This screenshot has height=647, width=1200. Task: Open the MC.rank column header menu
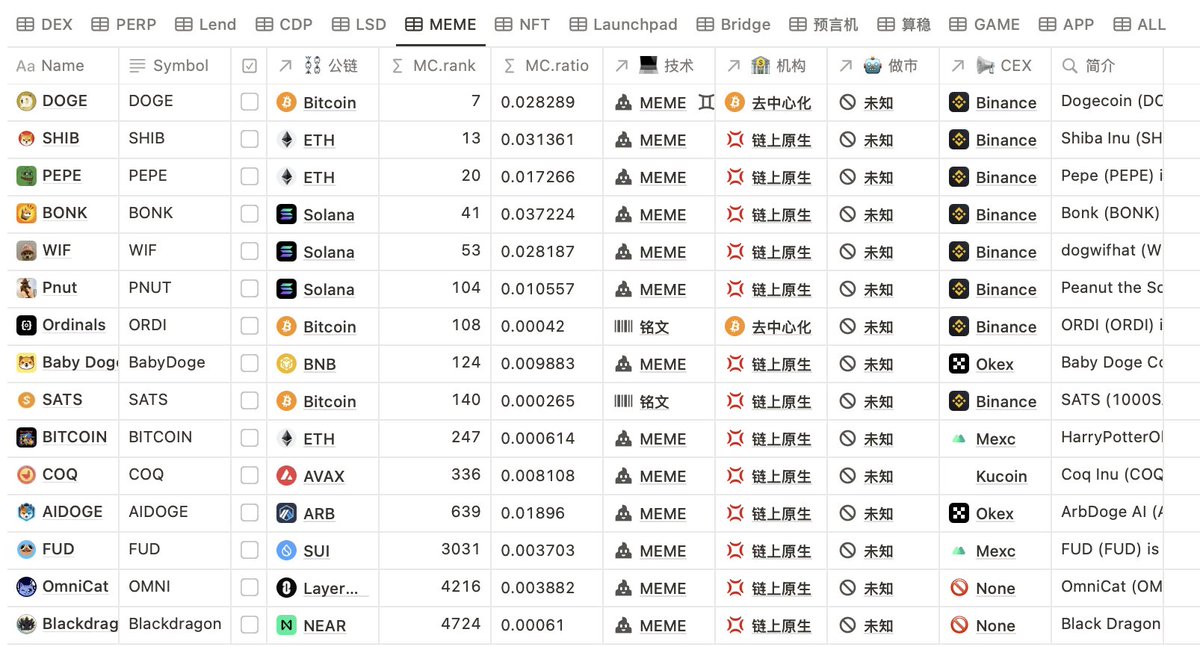435,66
